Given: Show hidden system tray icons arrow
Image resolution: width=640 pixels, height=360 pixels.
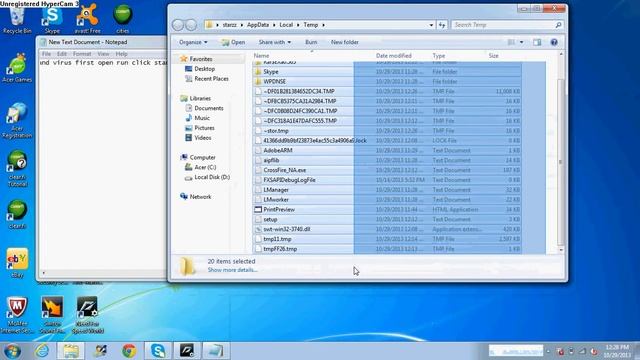Looking at the screenshot, I should coord(548,351).
